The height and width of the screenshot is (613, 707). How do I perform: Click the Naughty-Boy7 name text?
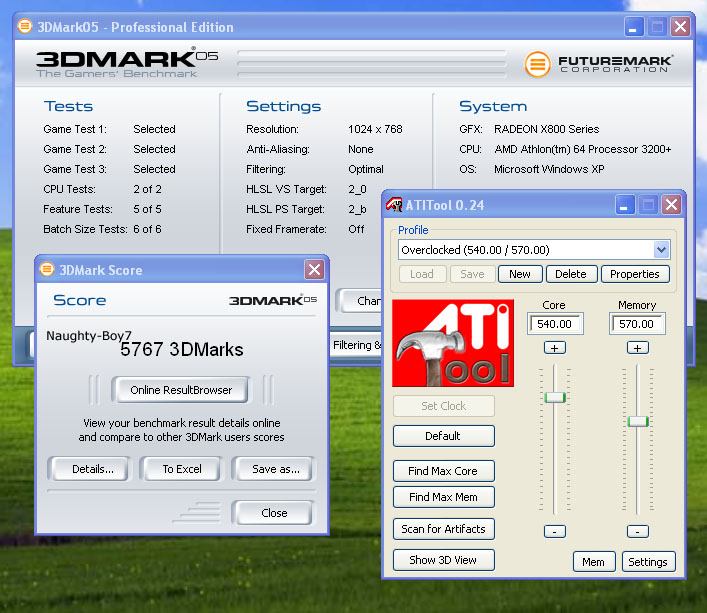tap(89, 336)
